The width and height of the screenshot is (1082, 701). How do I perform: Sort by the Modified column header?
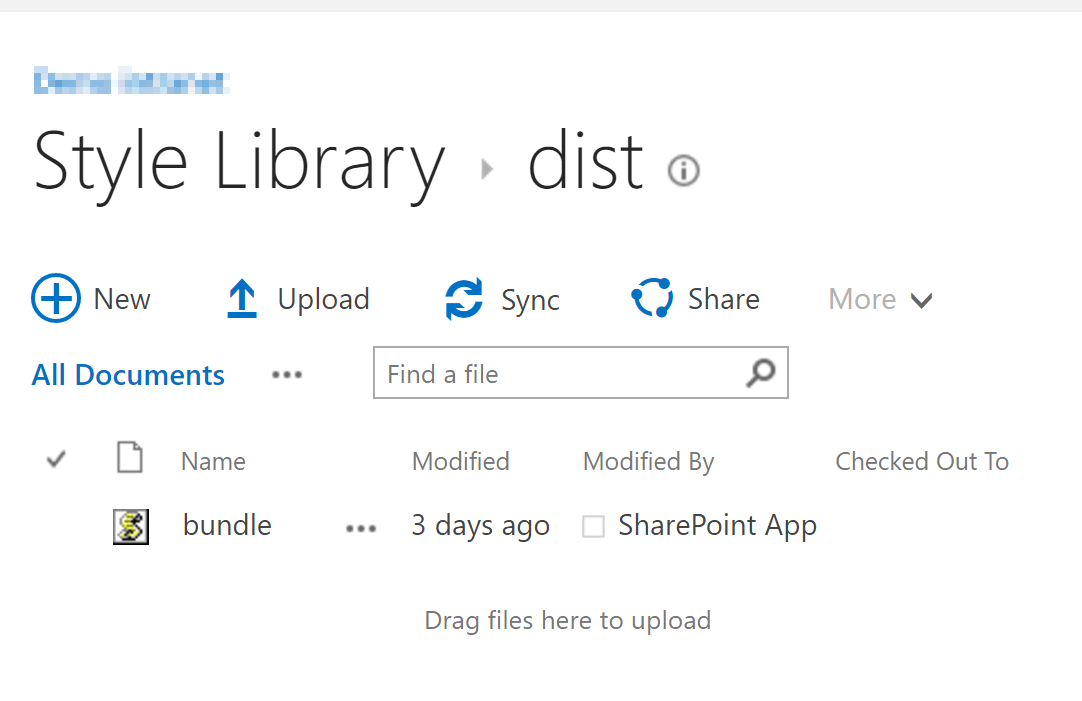(x=461, y=461)
